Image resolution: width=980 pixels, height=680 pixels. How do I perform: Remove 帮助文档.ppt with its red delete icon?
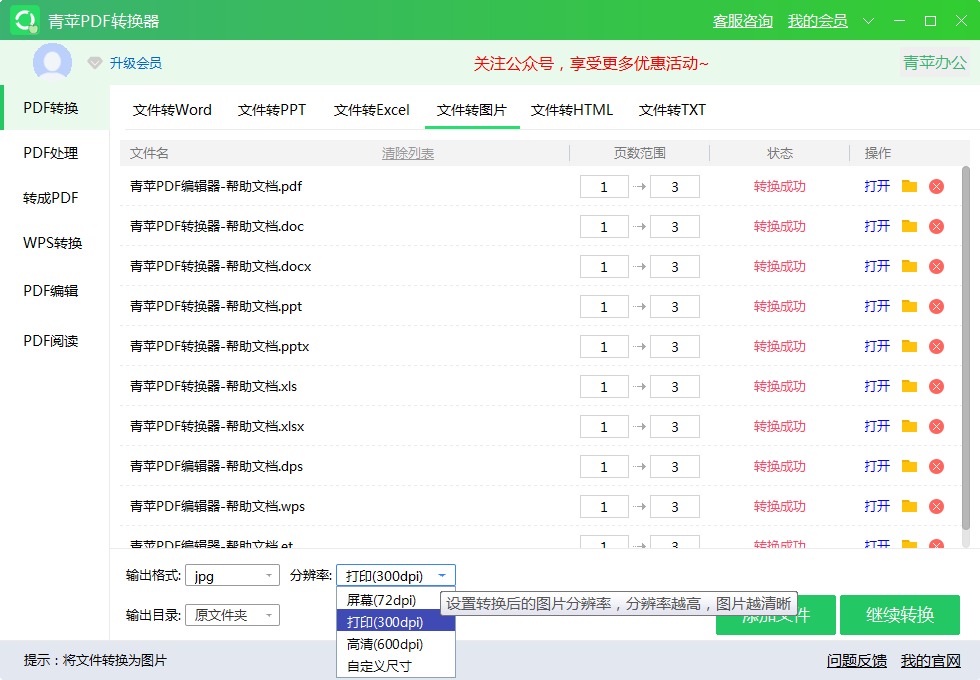(x=936, y=306)
